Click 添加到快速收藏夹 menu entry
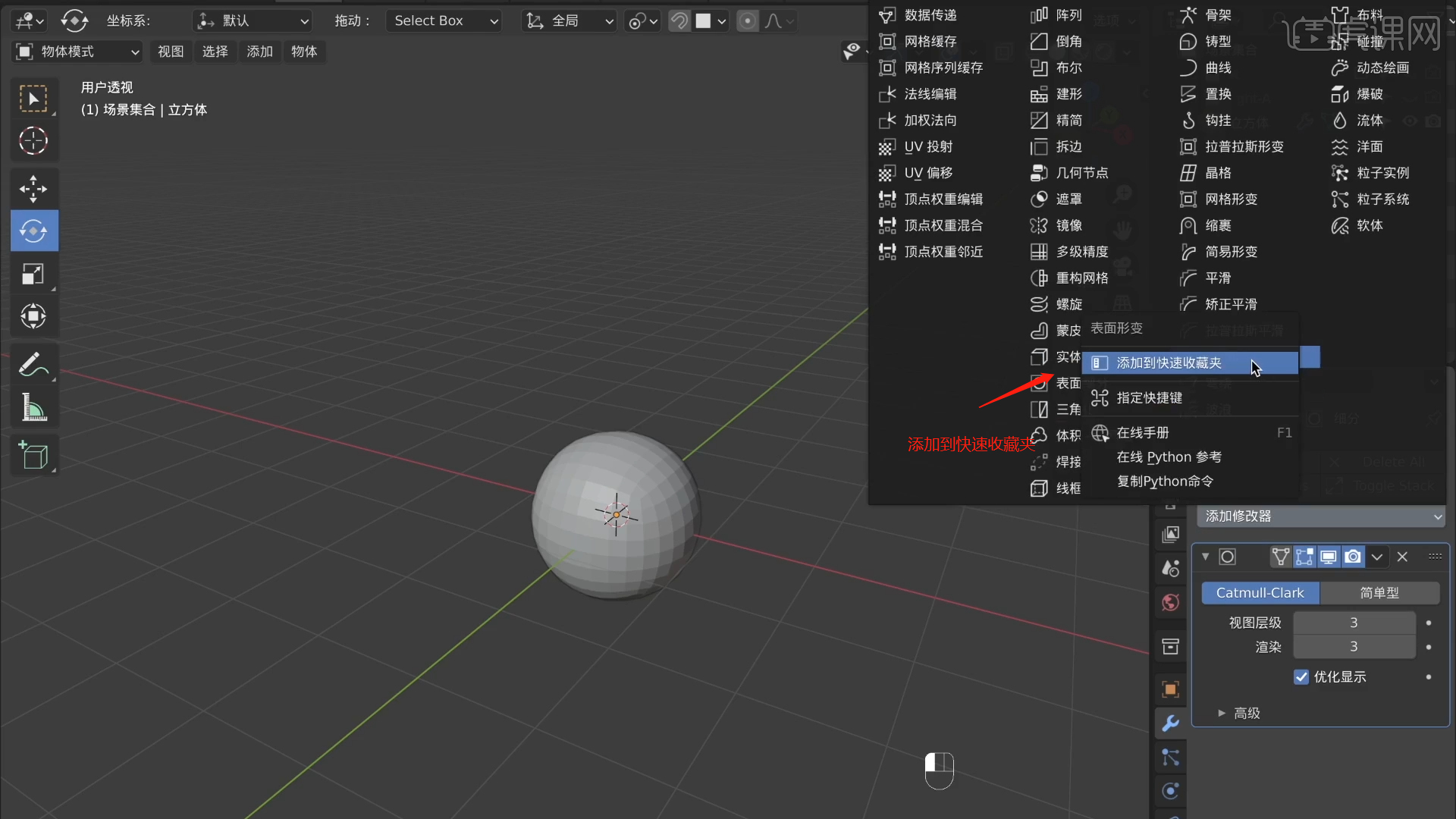Image resolution: width=1456 pixels, height=819 pixels. [x=1169, y=363]
